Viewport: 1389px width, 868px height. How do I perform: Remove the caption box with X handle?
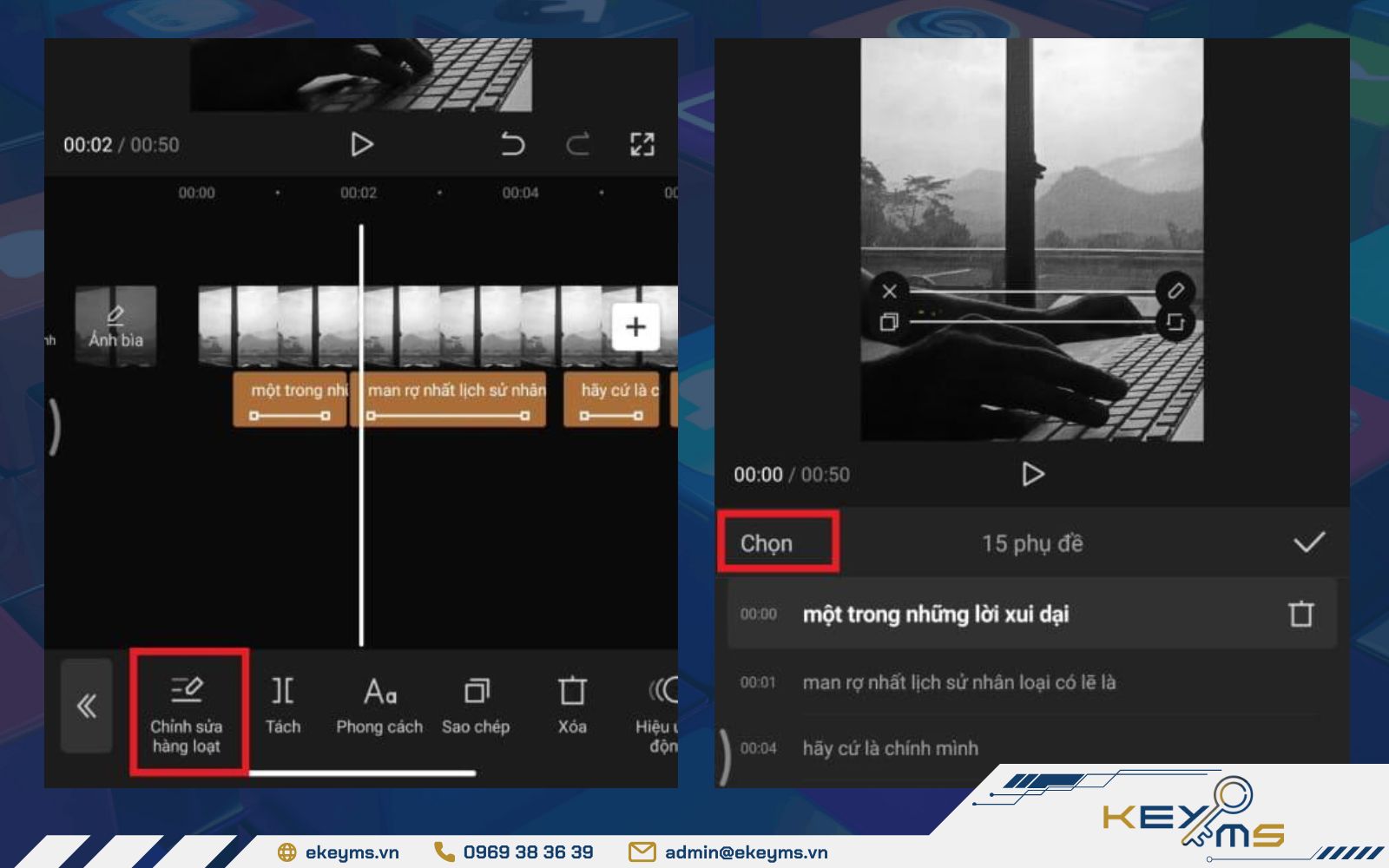(x=889, y=291)
